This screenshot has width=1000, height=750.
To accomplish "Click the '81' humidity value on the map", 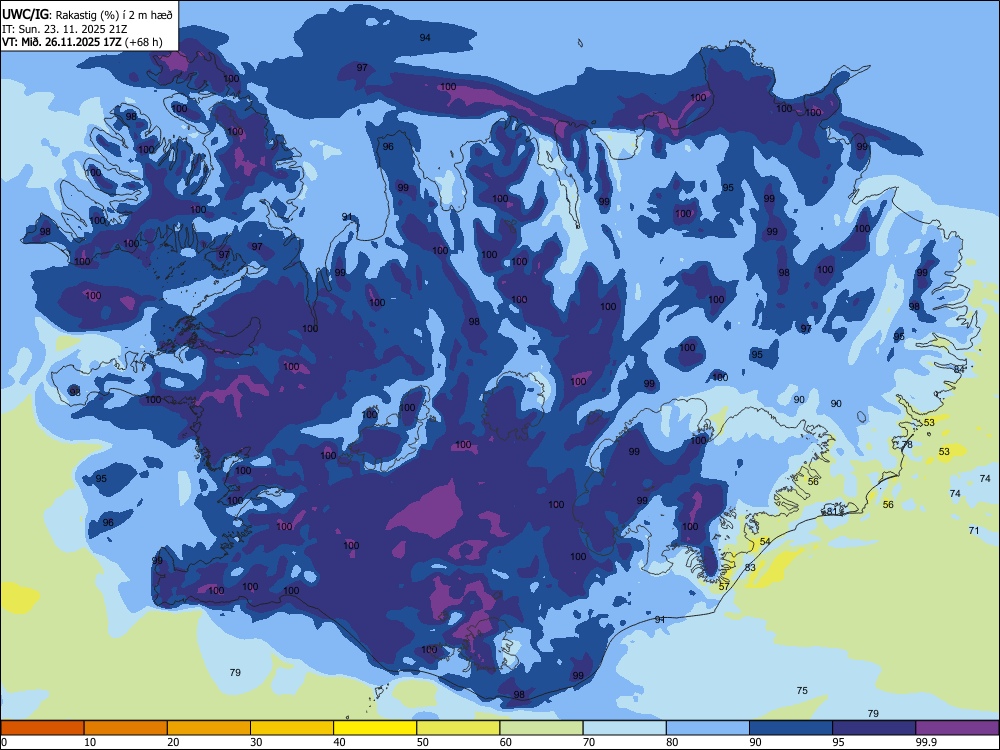I will (832, 511).
